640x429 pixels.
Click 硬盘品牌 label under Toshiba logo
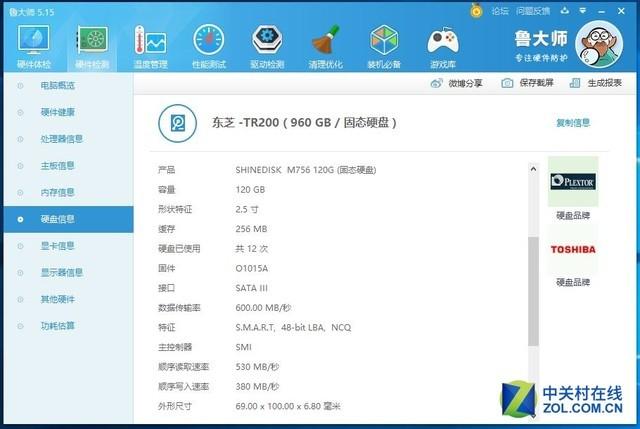pos(573,282)
